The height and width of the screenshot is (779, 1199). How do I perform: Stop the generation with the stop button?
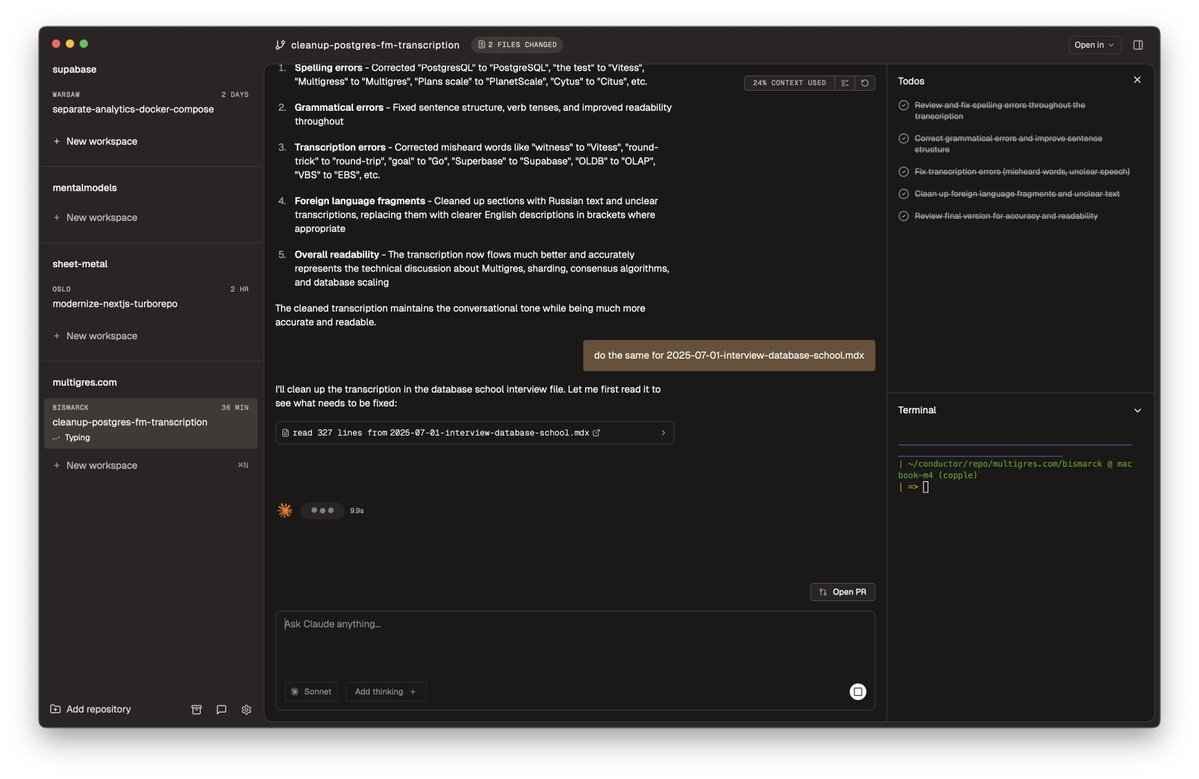(x=857, y=692)
